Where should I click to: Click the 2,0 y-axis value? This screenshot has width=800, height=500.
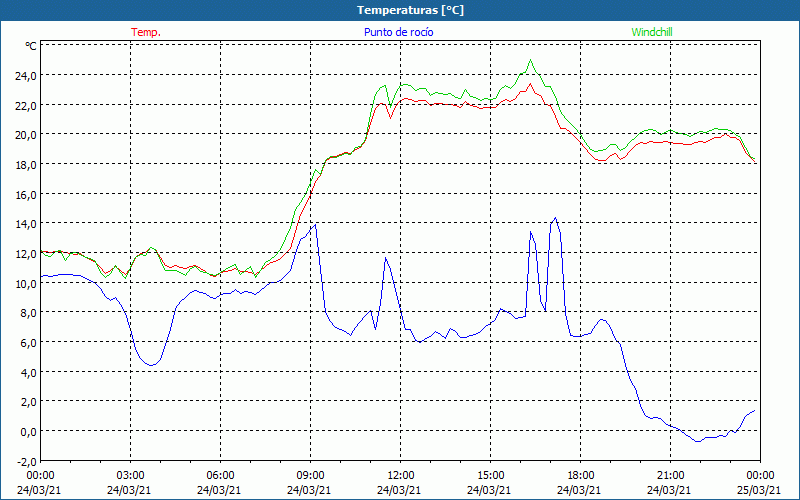[x=29, y=402]
